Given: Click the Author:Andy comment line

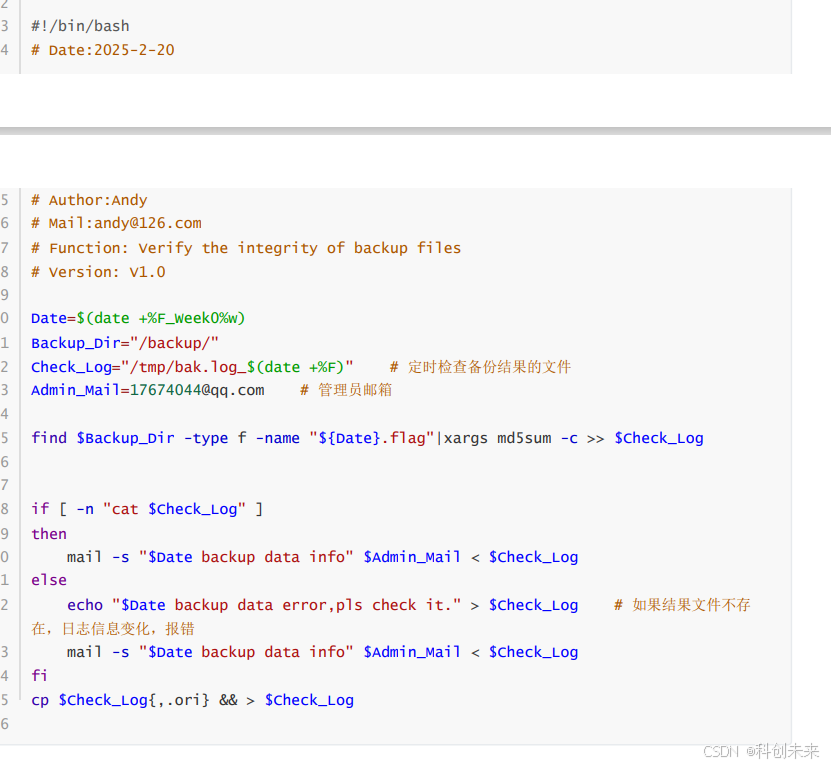Looking at the screenshot, I should click(89, 200).
